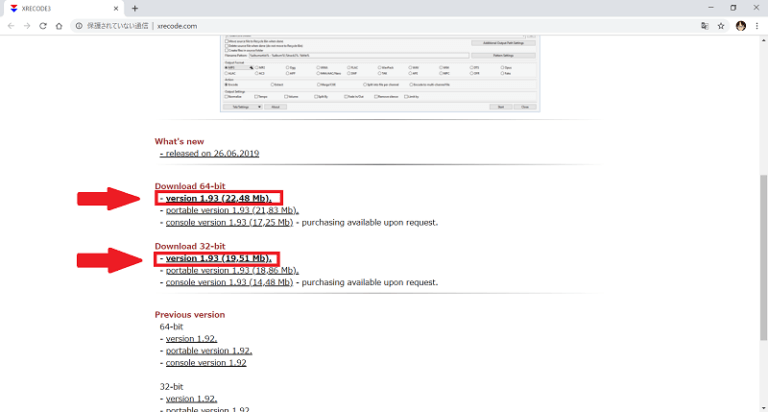Download 32-bit version 1.93 (19,51 Mb)

(x=219, y=258)
